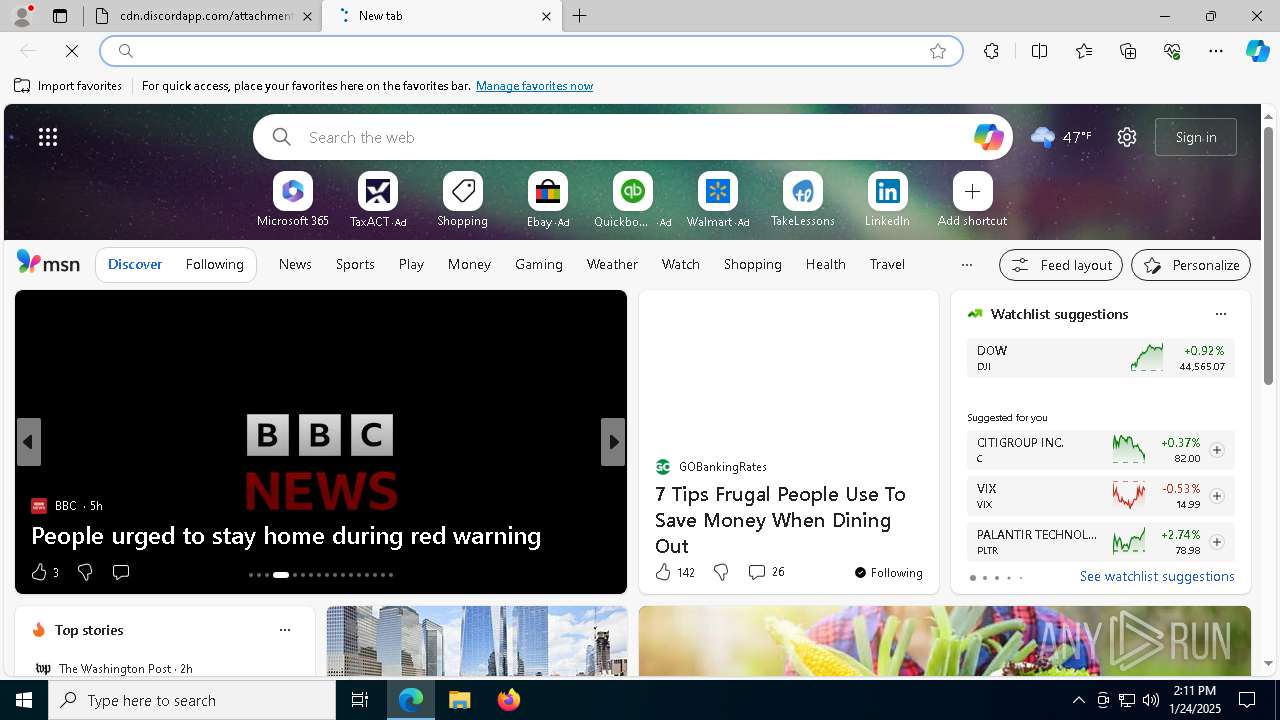
Task: Open LinkedIn shortcut
Action: [887, 200]
